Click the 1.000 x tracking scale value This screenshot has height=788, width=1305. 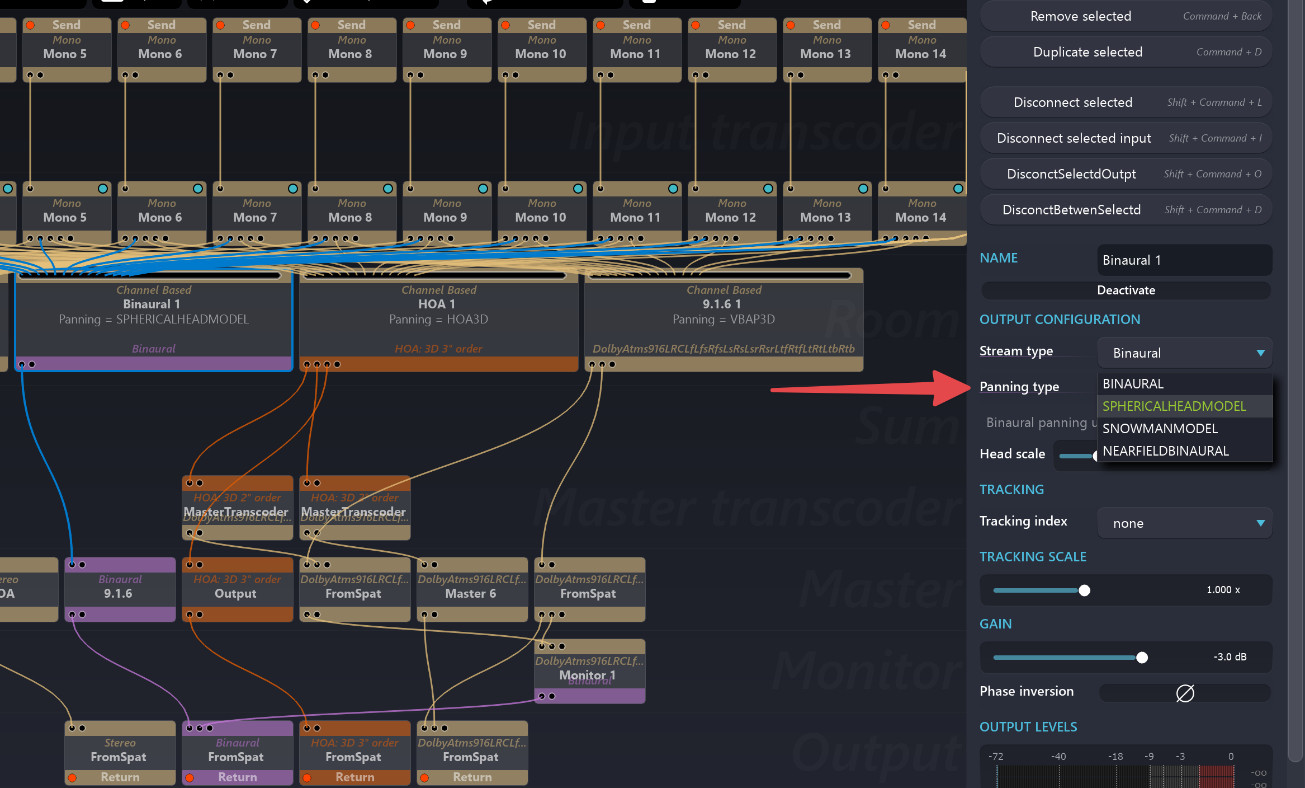[x=1223, y=590]
